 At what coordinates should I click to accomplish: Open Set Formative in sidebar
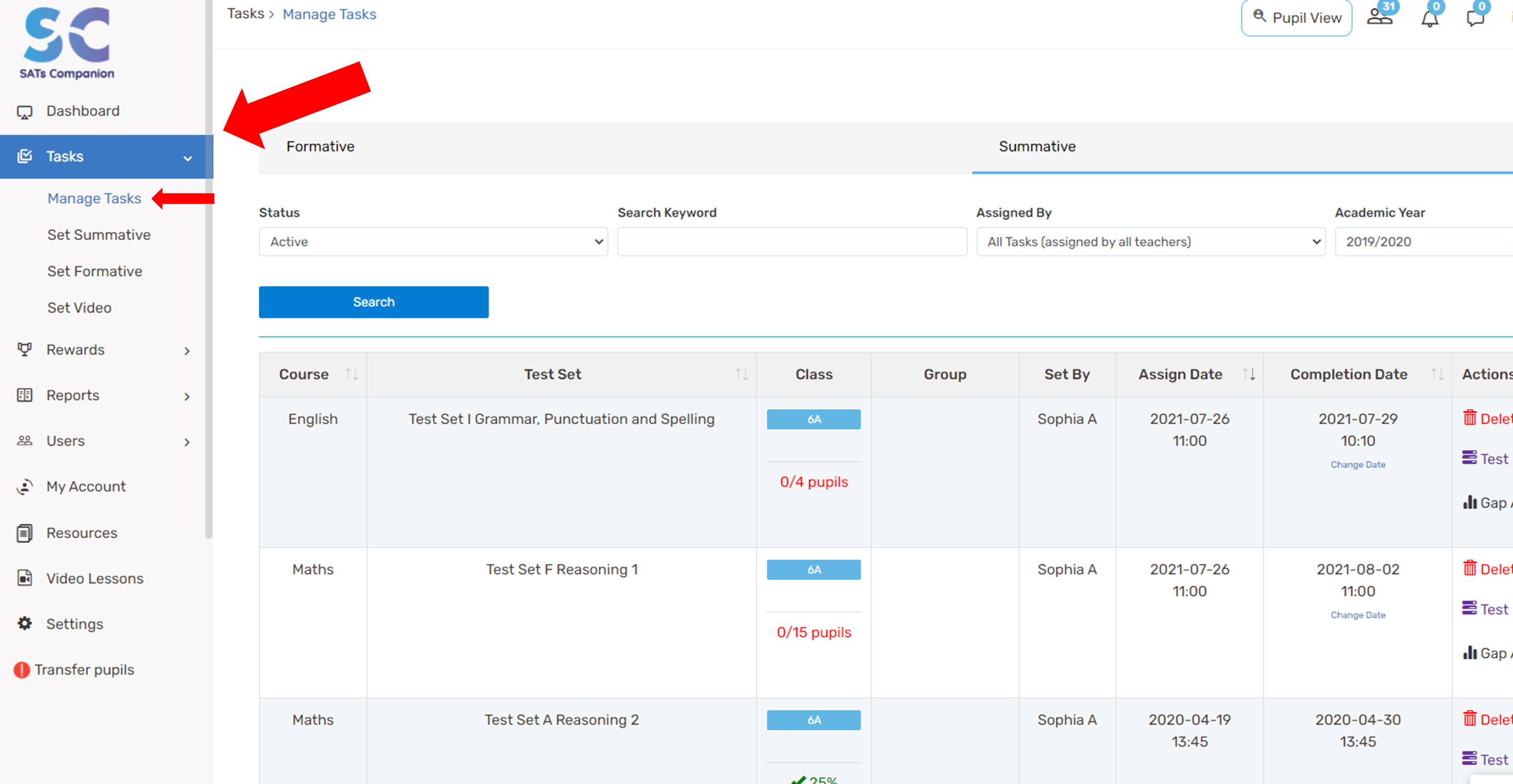pos(95,271)
